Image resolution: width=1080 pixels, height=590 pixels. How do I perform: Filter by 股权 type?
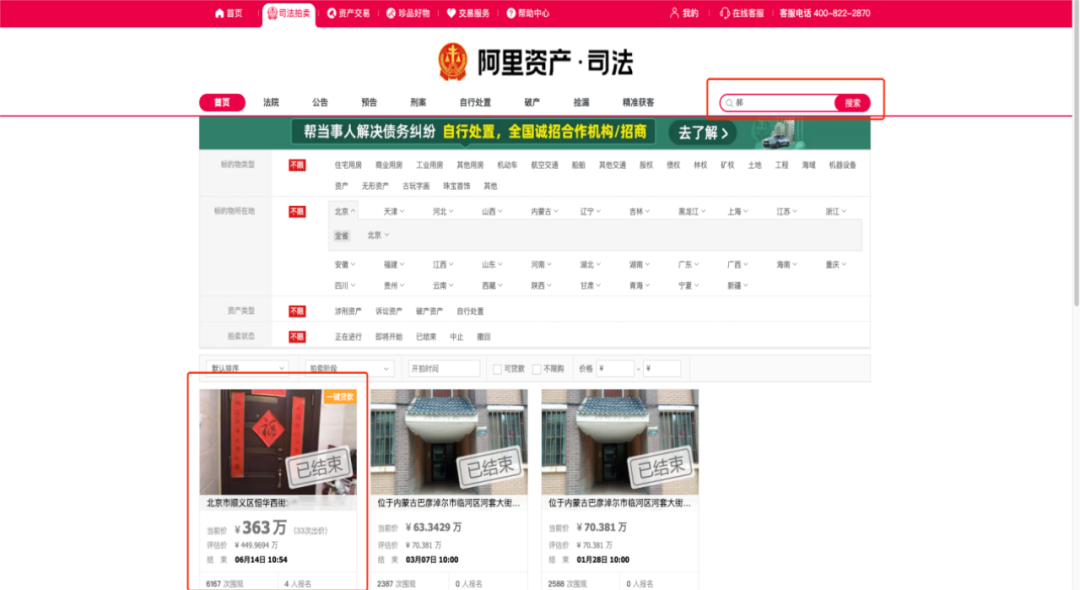[646, 165]
